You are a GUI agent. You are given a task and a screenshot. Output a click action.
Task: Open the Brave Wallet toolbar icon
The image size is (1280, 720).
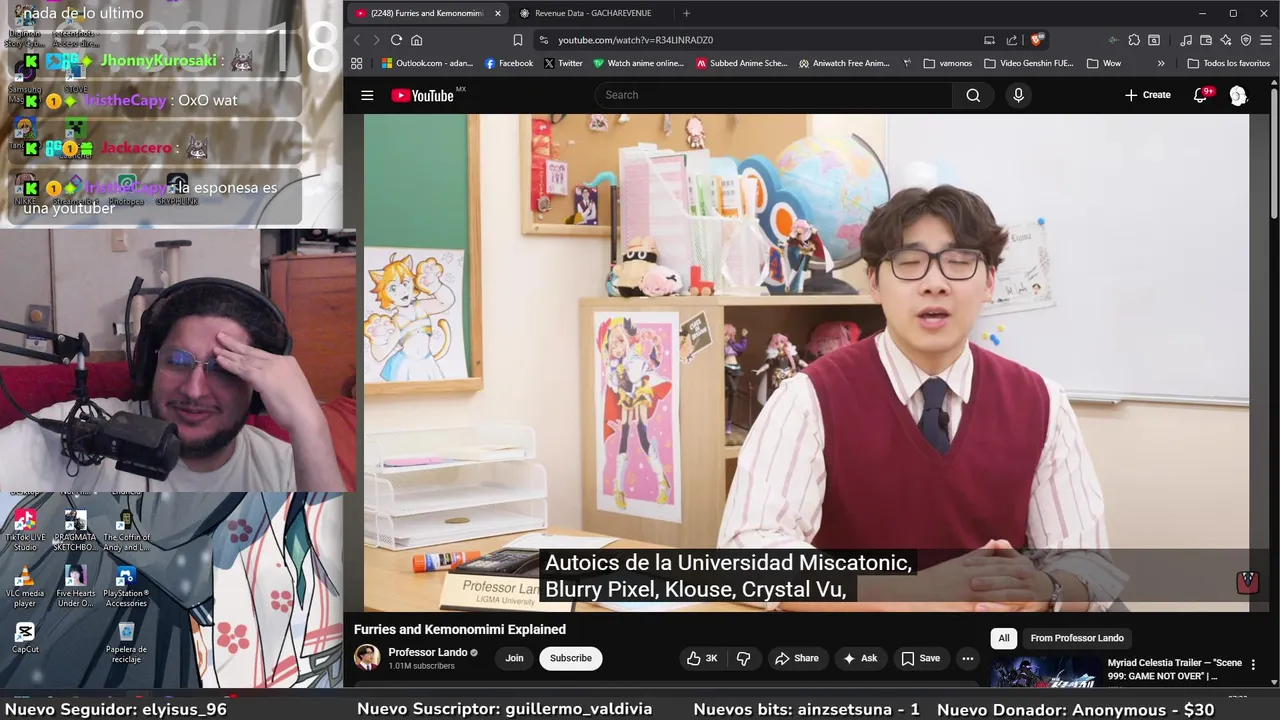click(x=1206, y=40)
